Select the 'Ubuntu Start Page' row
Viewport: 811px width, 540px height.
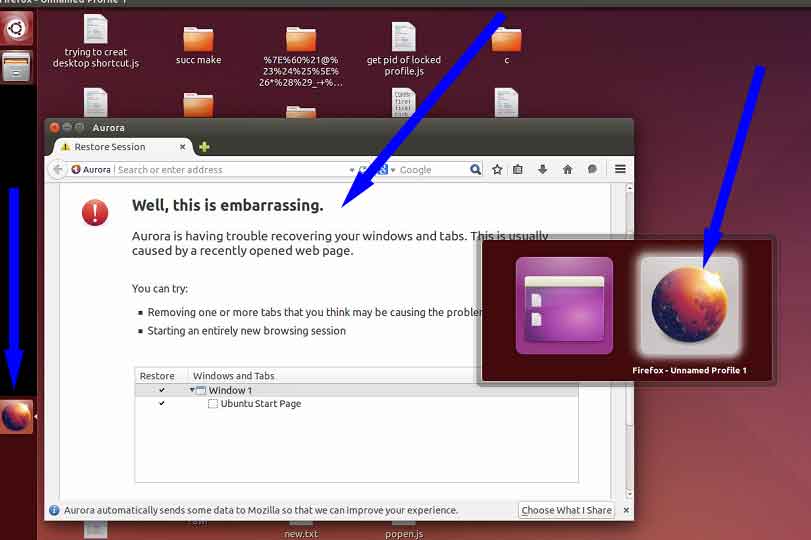click(356, 403)
